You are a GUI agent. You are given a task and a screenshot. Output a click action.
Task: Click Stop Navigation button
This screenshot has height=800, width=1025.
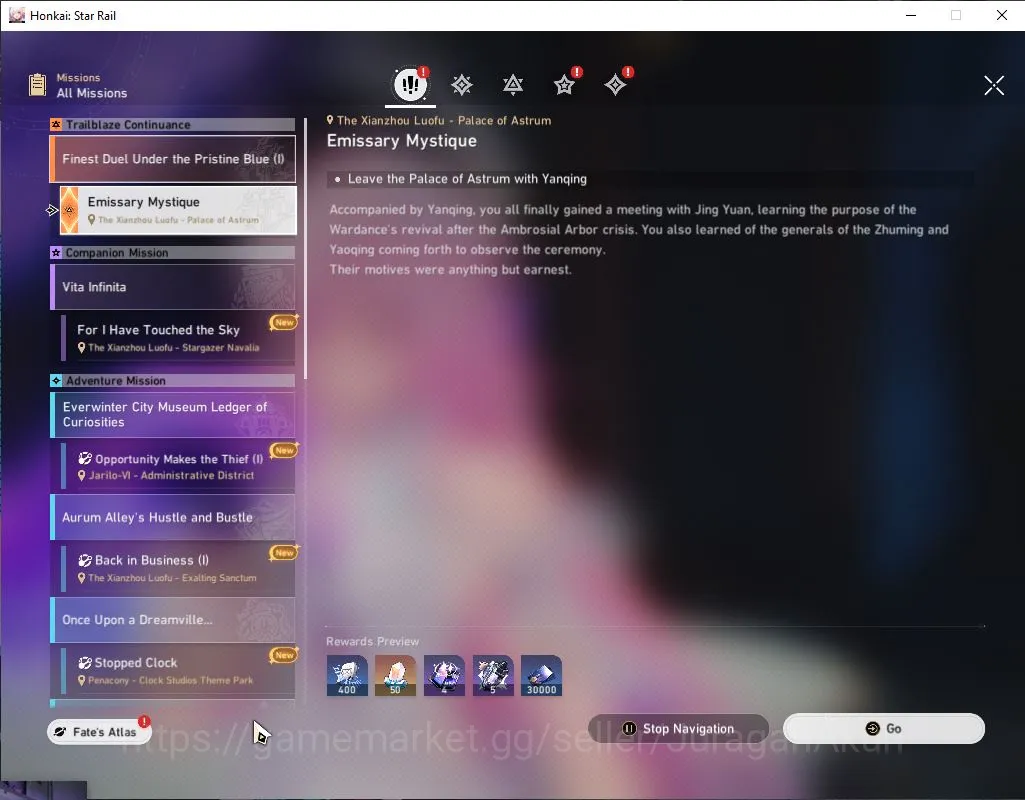pyautogui.click(x=679, y=728)
